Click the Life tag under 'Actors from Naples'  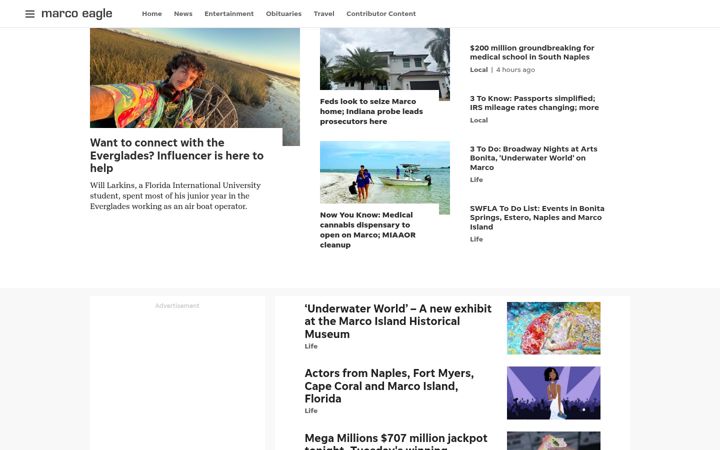coord(311,411)
